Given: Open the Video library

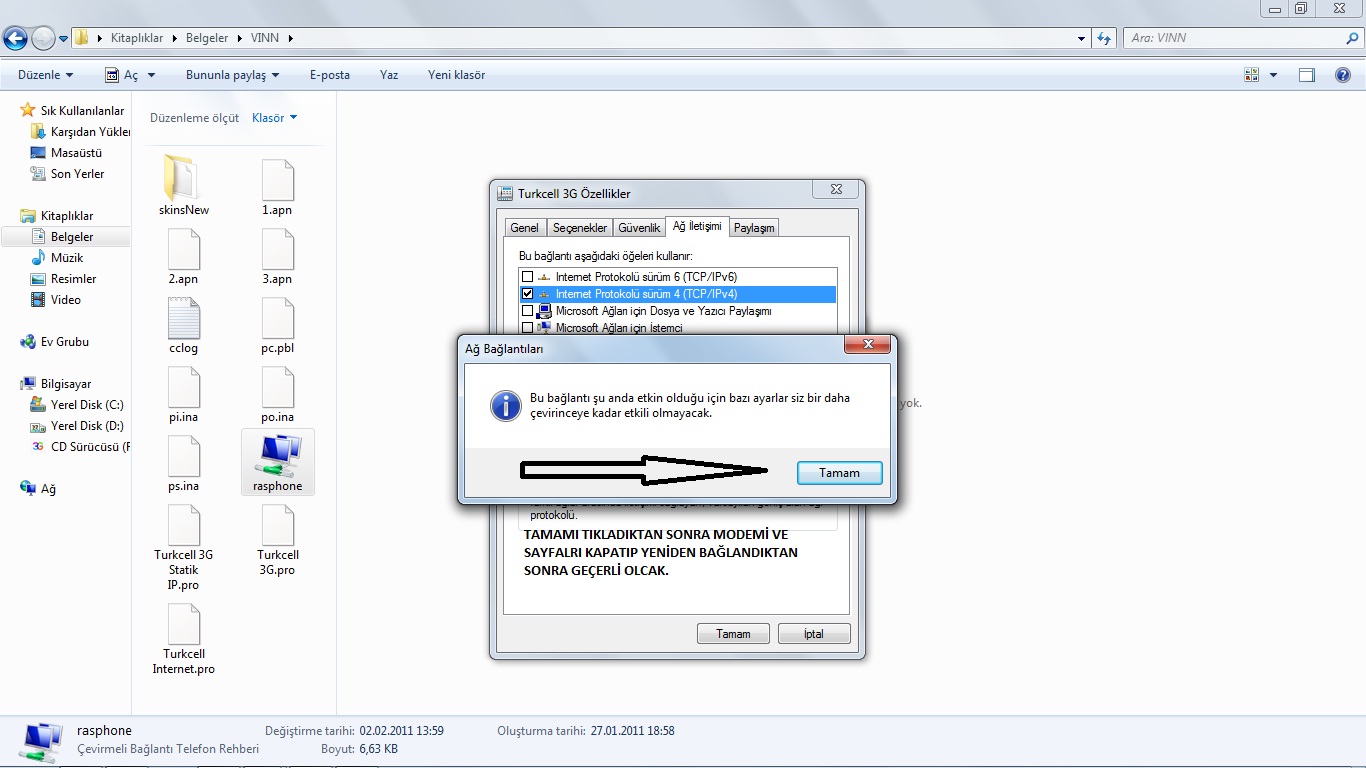Looking at the screenshot, I should 65,300.
